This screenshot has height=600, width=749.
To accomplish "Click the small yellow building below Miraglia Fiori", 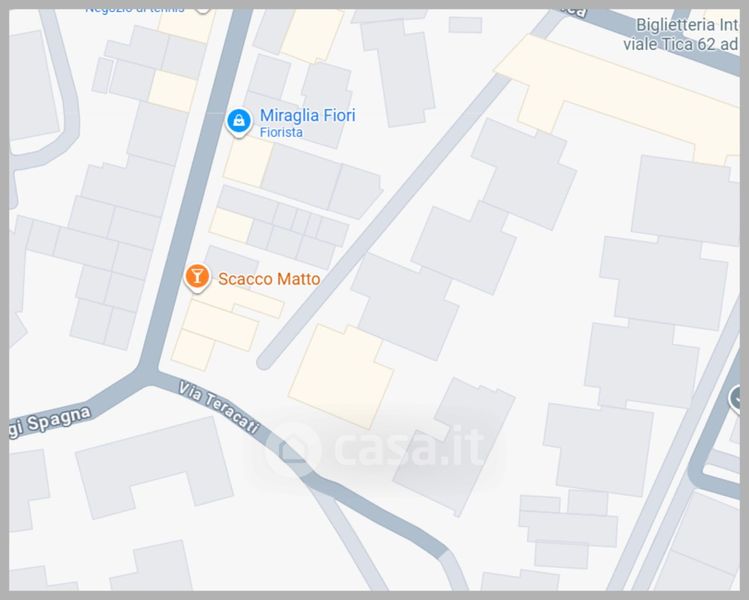I will tap(247, 161).
